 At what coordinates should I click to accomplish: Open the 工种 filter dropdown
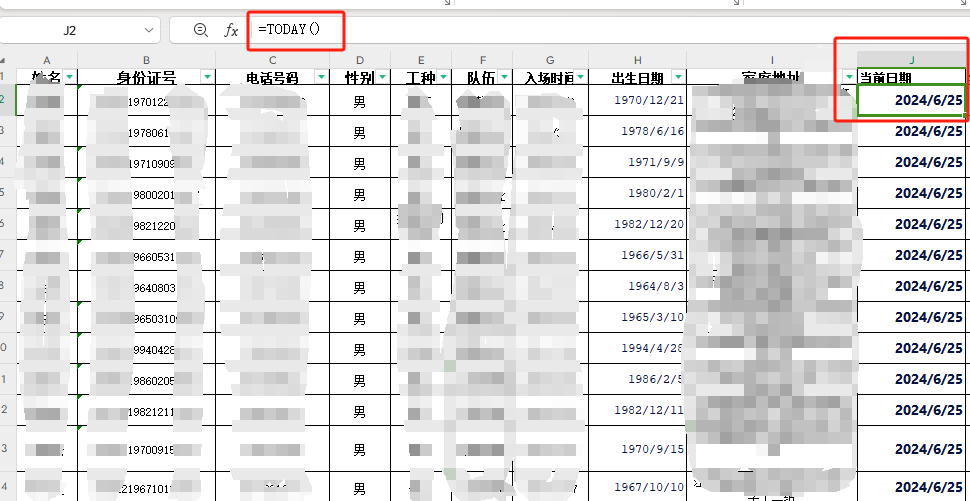pos(444,76)
